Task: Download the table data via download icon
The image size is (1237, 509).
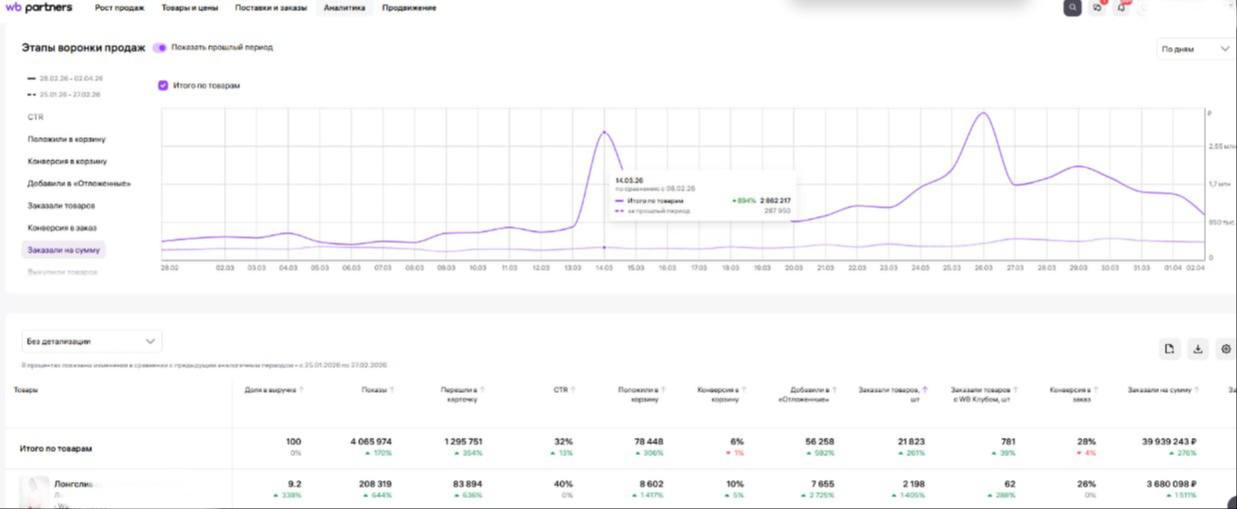Action: coord(1198,349)
